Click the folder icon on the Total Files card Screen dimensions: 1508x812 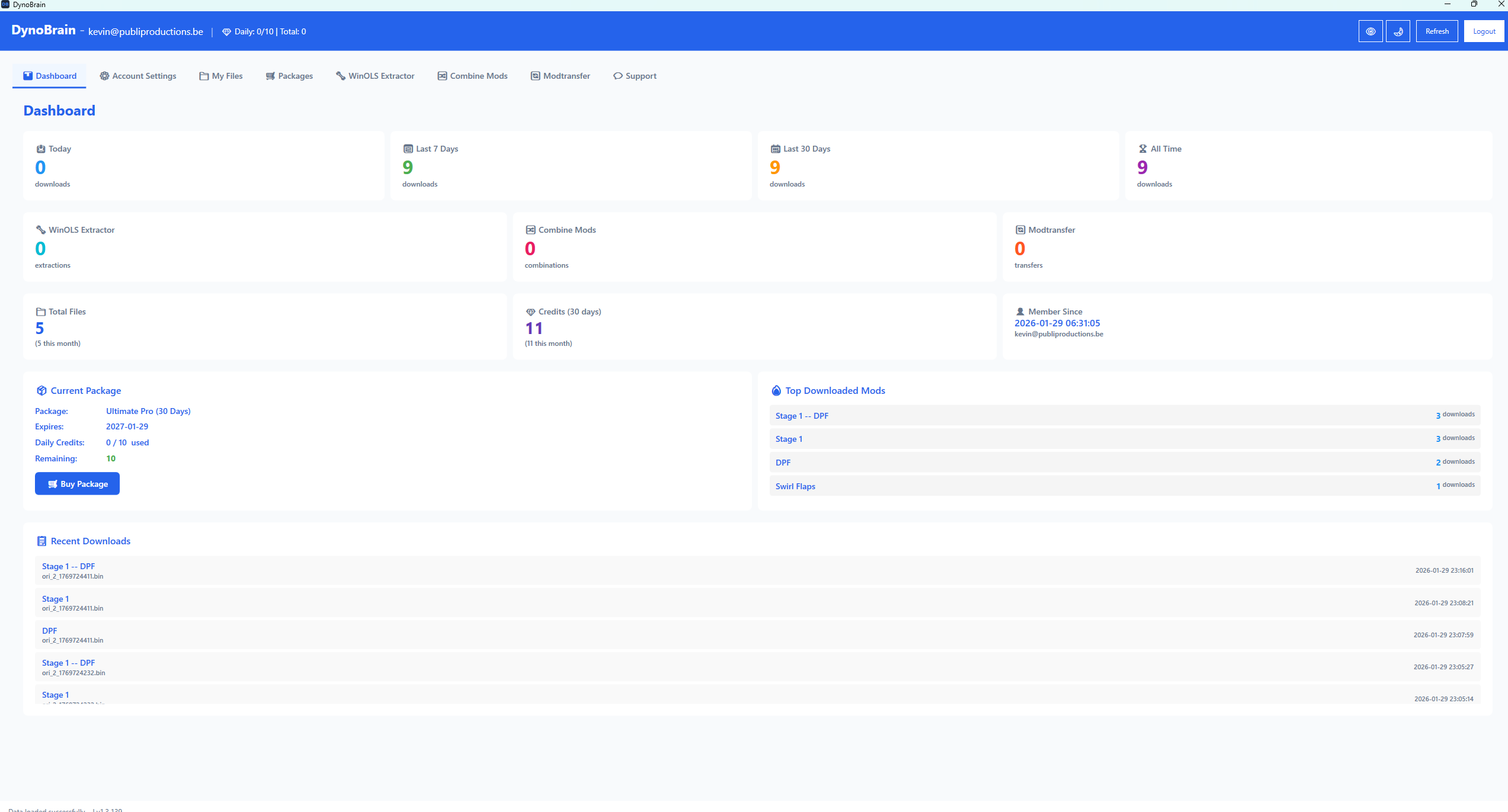pos(40,311)
